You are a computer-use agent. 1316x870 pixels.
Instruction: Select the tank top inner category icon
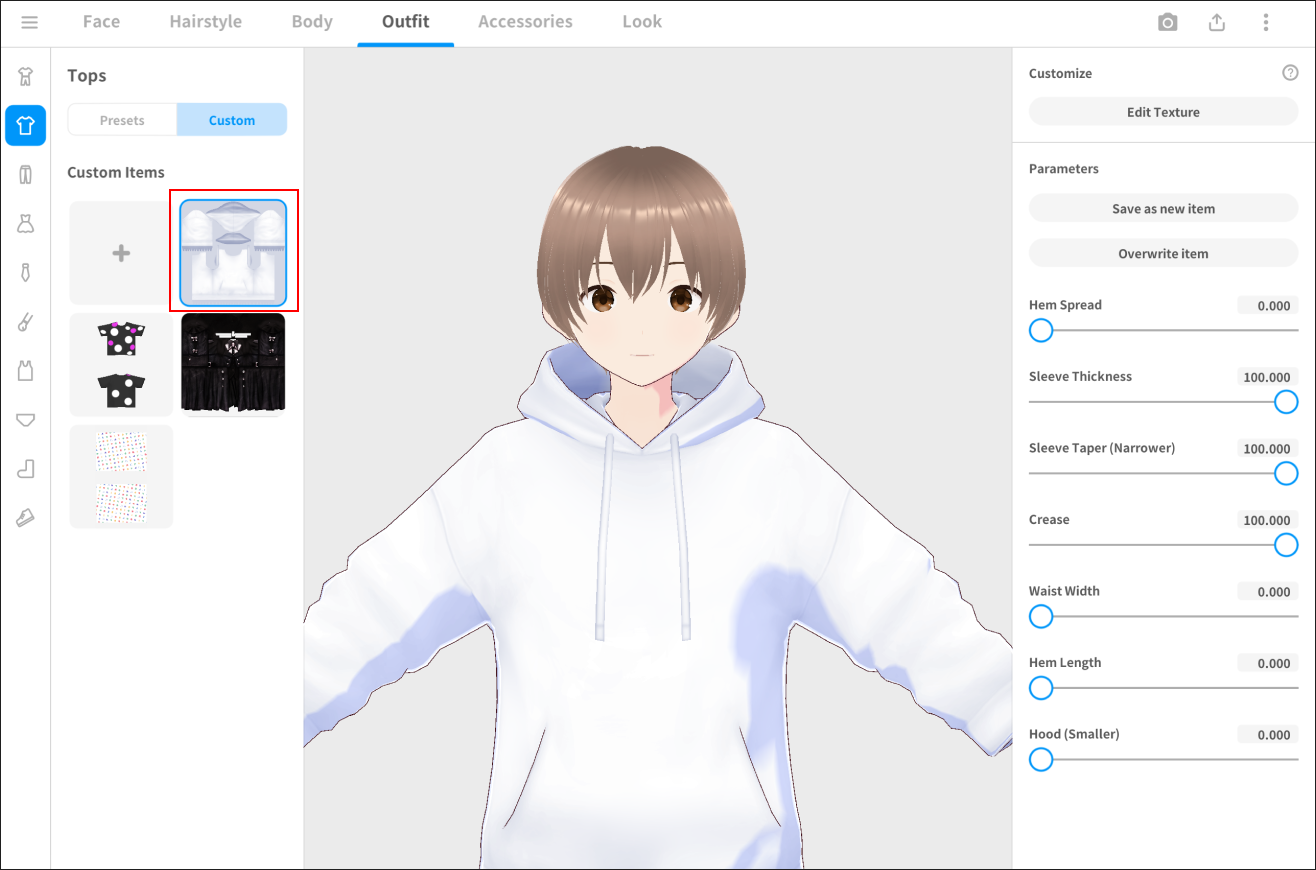tap(25, 370)
